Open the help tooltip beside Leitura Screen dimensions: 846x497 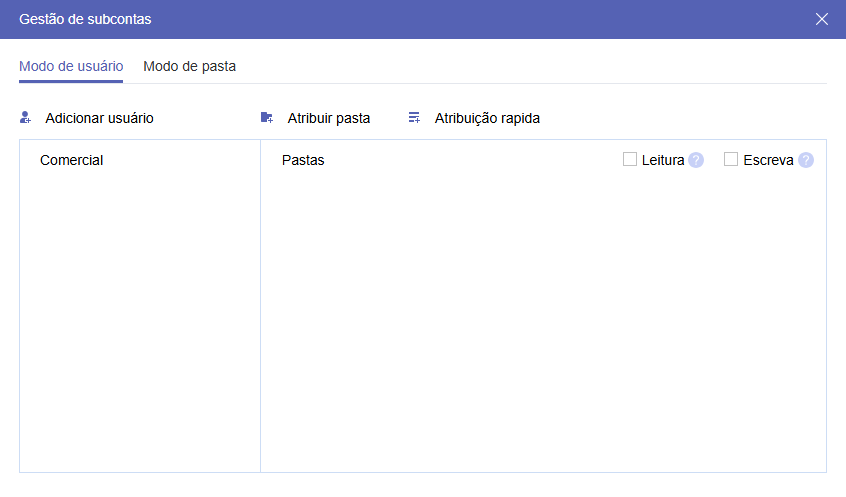[696, 160]
